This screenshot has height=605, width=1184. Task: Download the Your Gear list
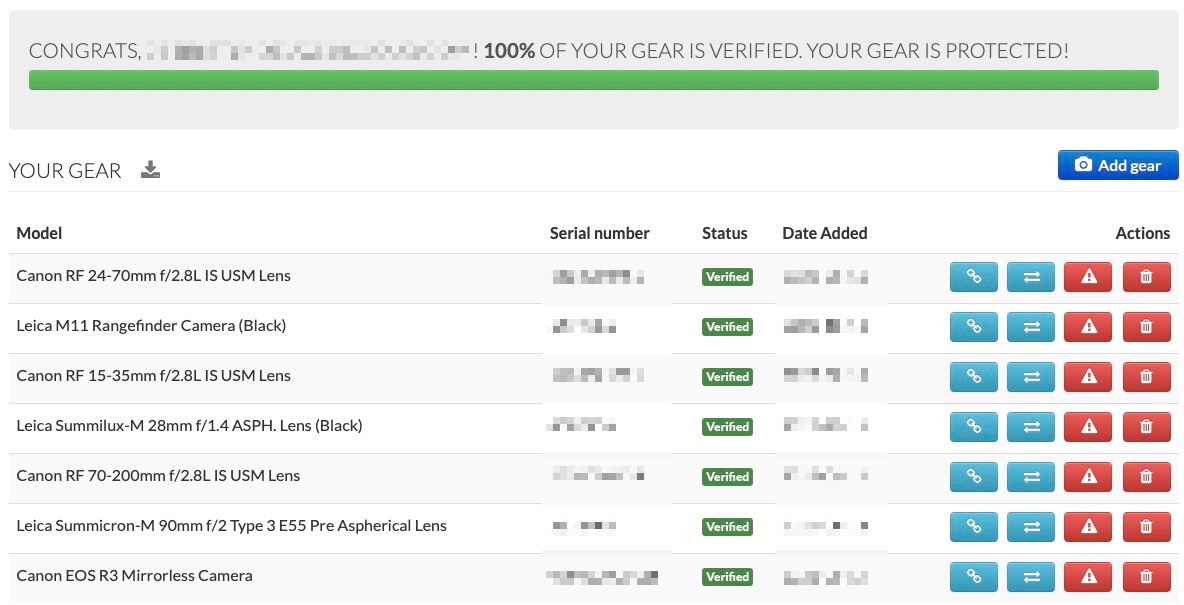coord(150,170)
